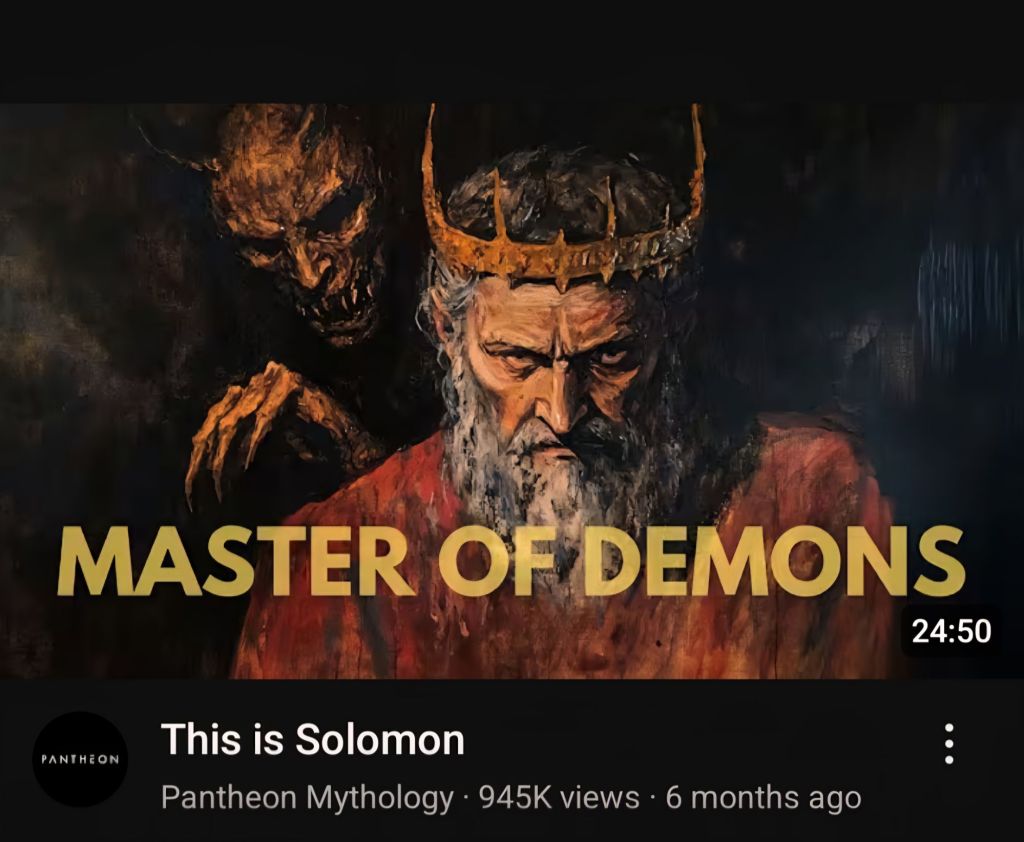Click the word Mythology in channel name
Image resolution: width=1024 pixels, height=842 pixels.
coord(379,799)
